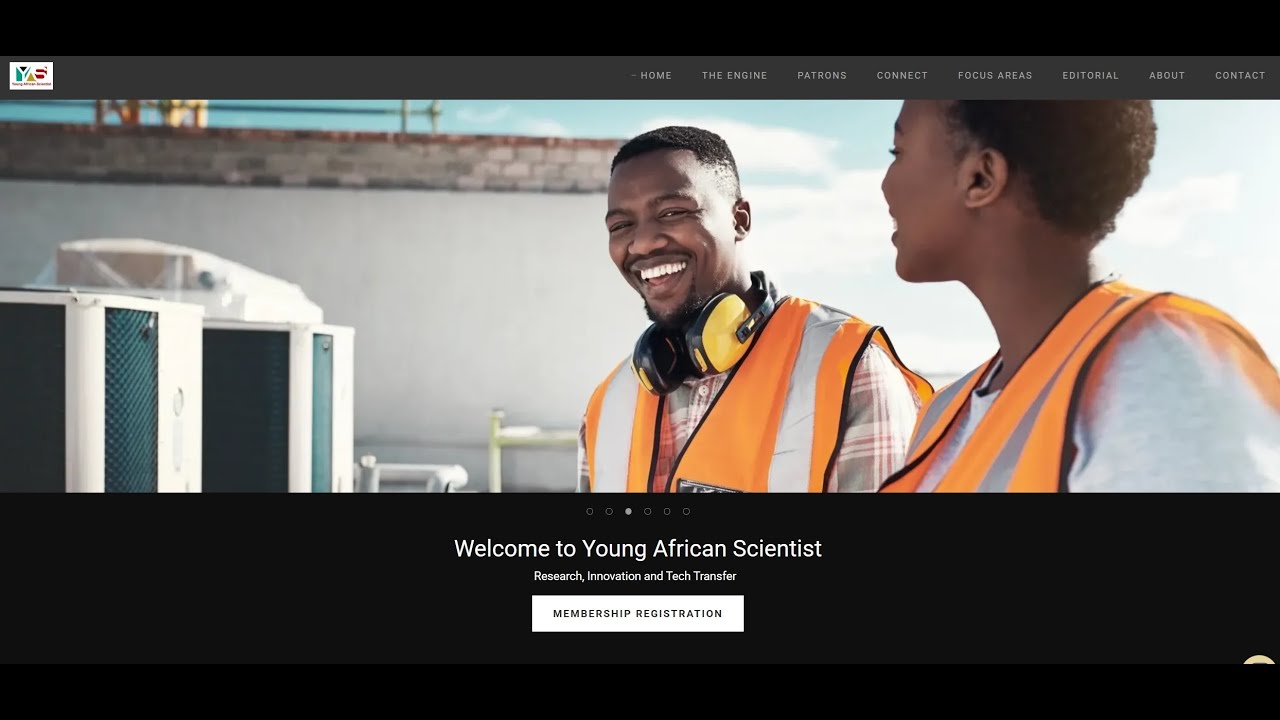Click the Welcome to Young African Scientist heading
The width and height of the screenshot is (1280, 720).
(638, 548)
